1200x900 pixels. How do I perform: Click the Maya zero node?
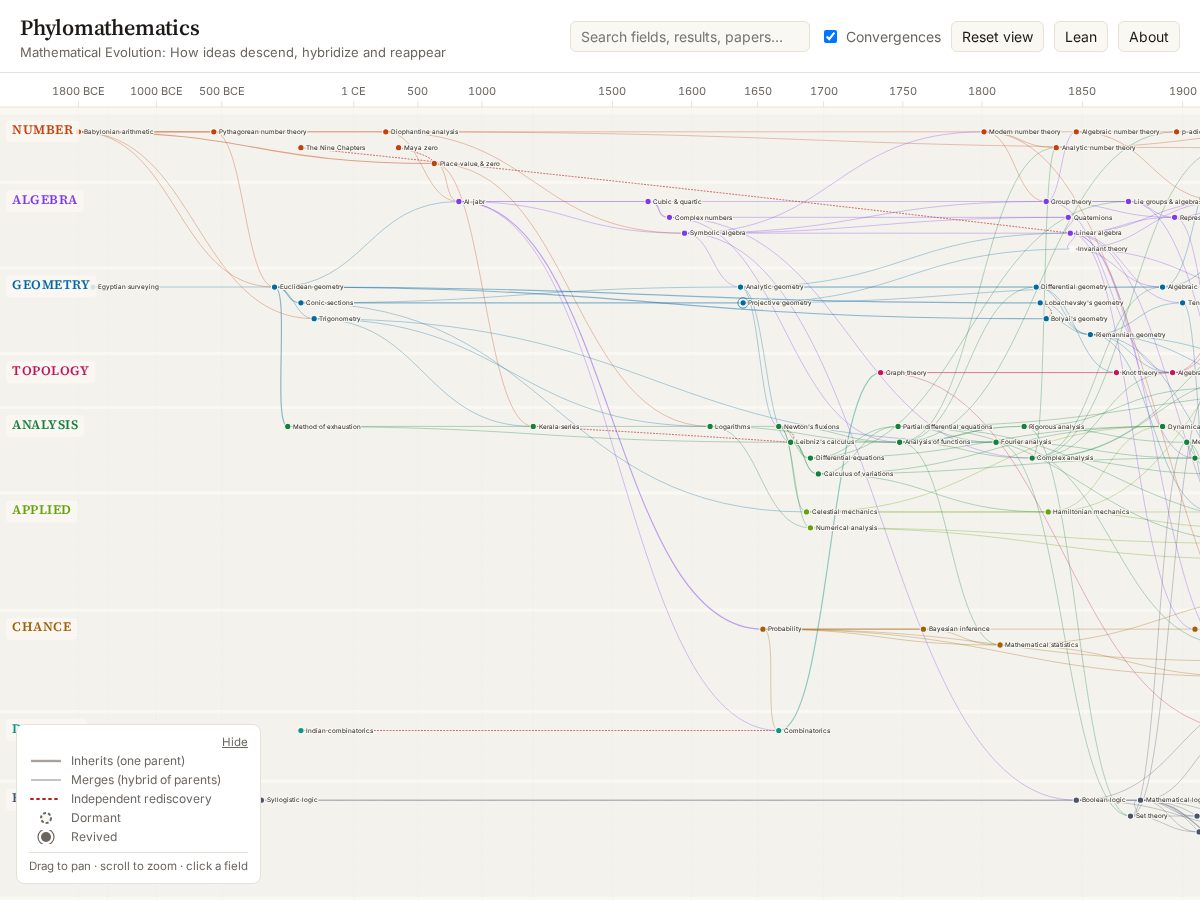coord(399,148)
